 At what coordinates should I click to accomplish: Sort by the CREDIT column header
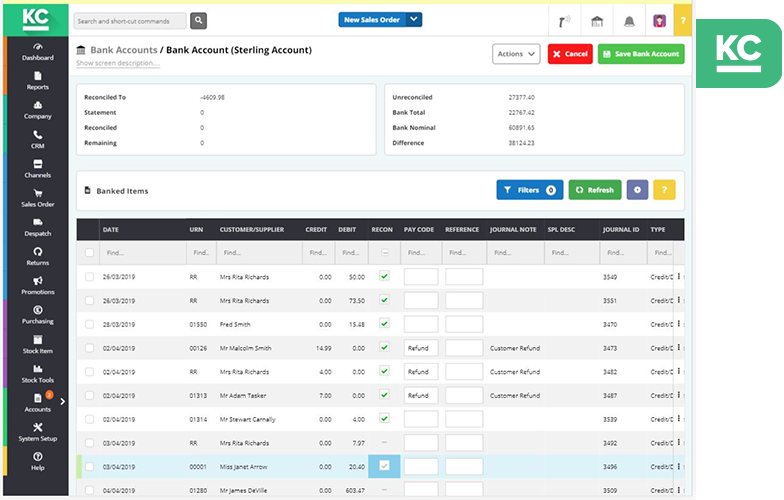316,230
